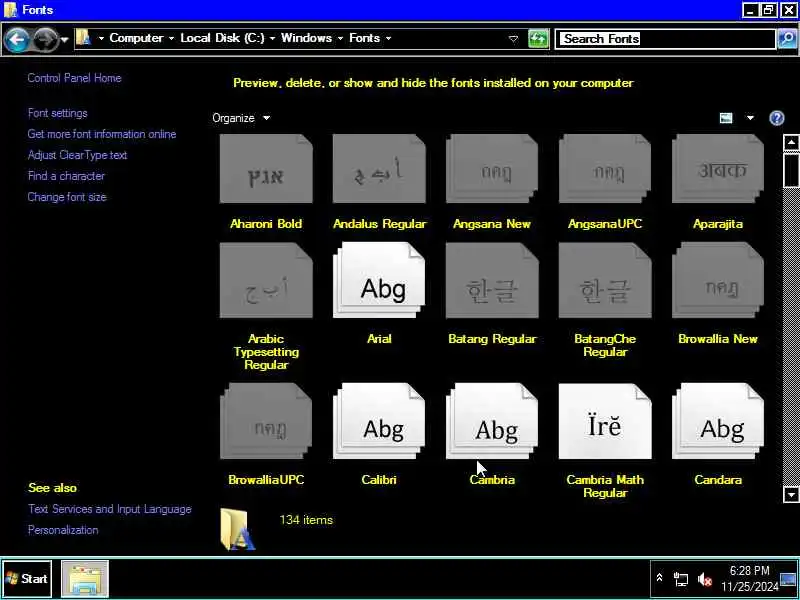Click the Candara font name label

point(718,480)
